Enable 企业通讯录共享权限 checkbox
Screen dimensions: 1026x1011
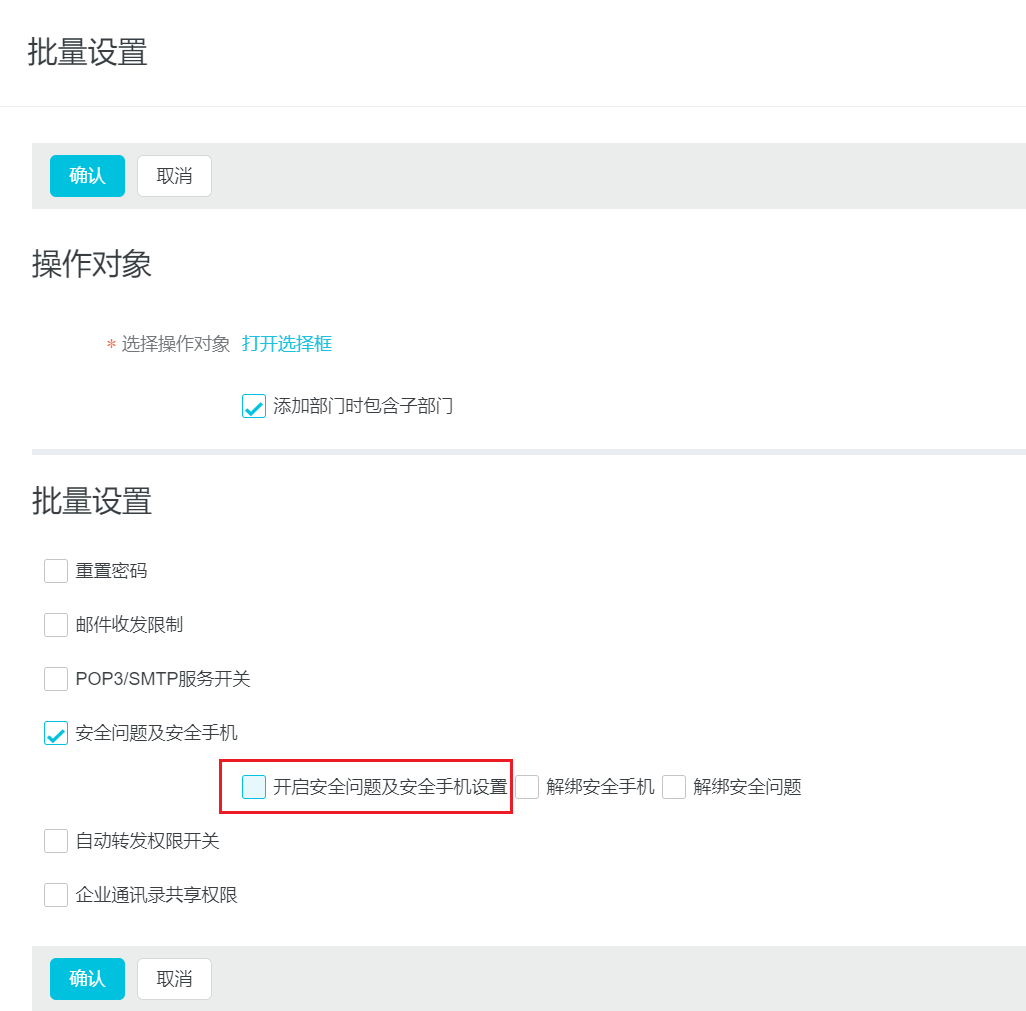pyautogui.click(x=56, y=895)
